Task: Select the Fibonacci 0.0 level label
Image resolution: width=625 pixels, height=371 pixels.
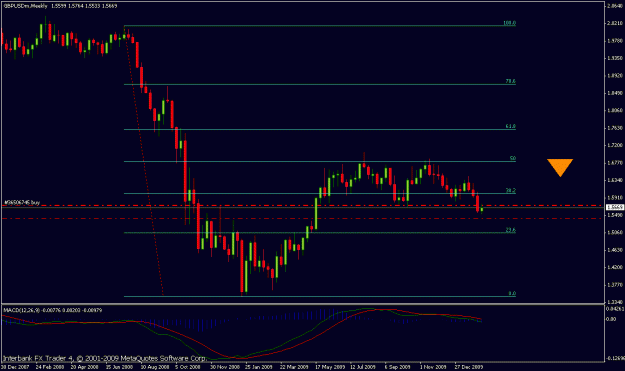Action: click(x=512, y=293)
